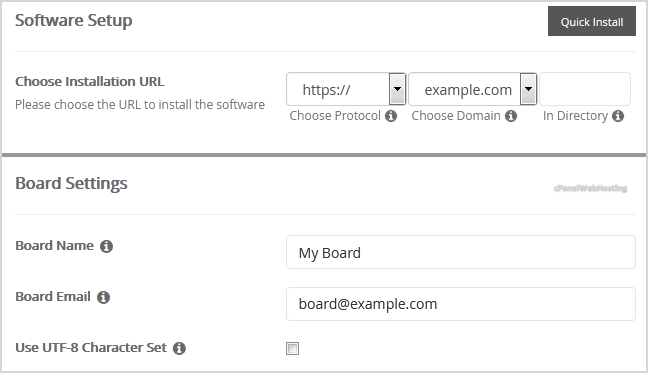This screenshot has width=648, height=373.
Task: Show the Board Name info tooltip icon
Action: point(106,246)
